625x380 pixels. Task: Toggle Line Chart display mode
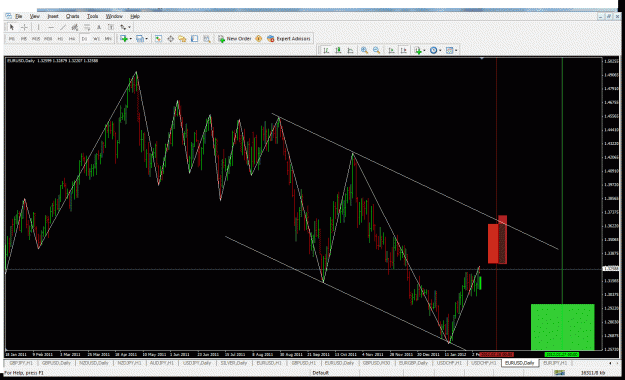pyautogui.click(x=350, y=50)
